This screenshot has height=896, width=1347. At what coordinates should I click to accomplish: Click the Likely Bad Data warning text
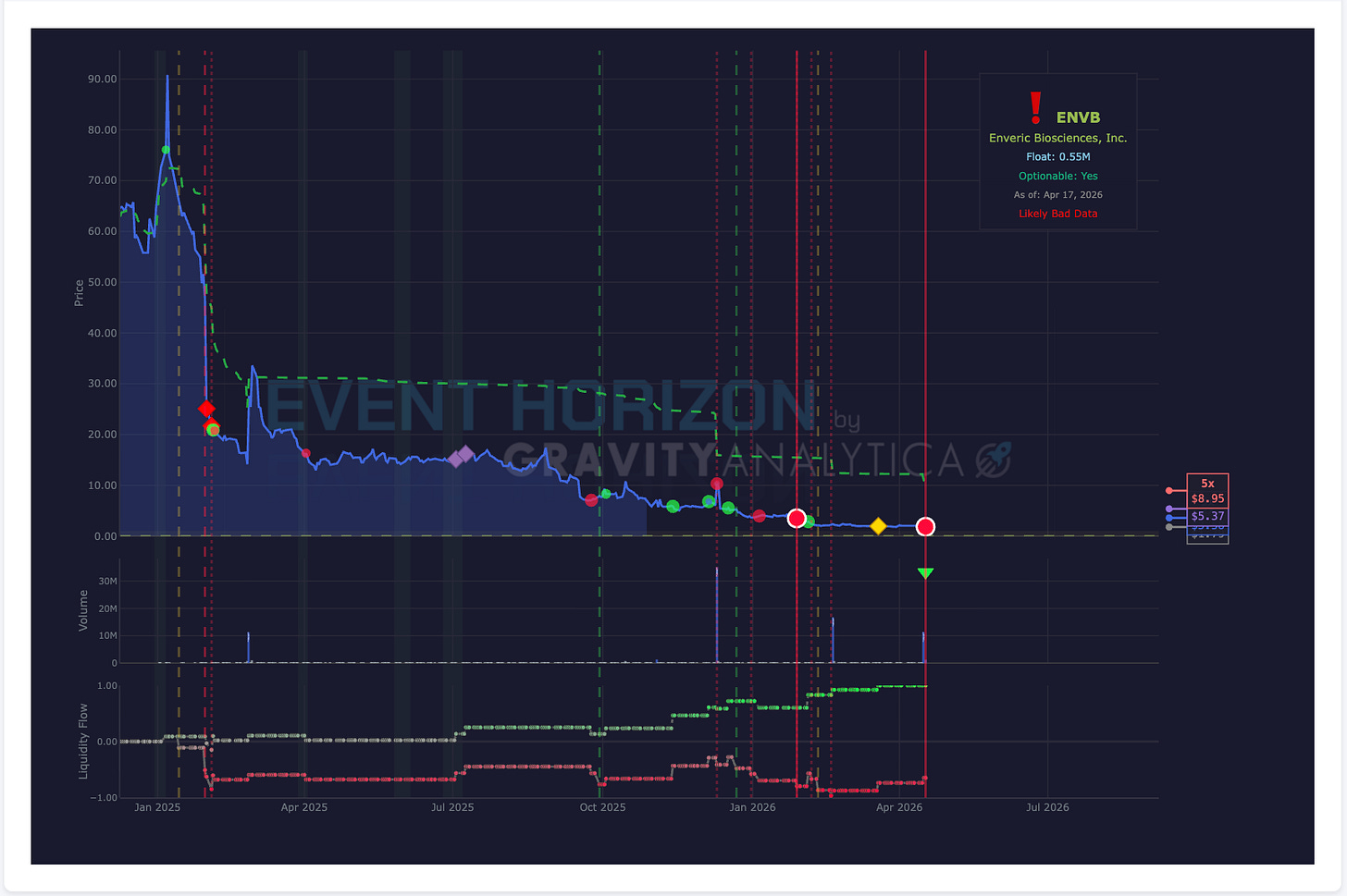(x=1058, y=214)
